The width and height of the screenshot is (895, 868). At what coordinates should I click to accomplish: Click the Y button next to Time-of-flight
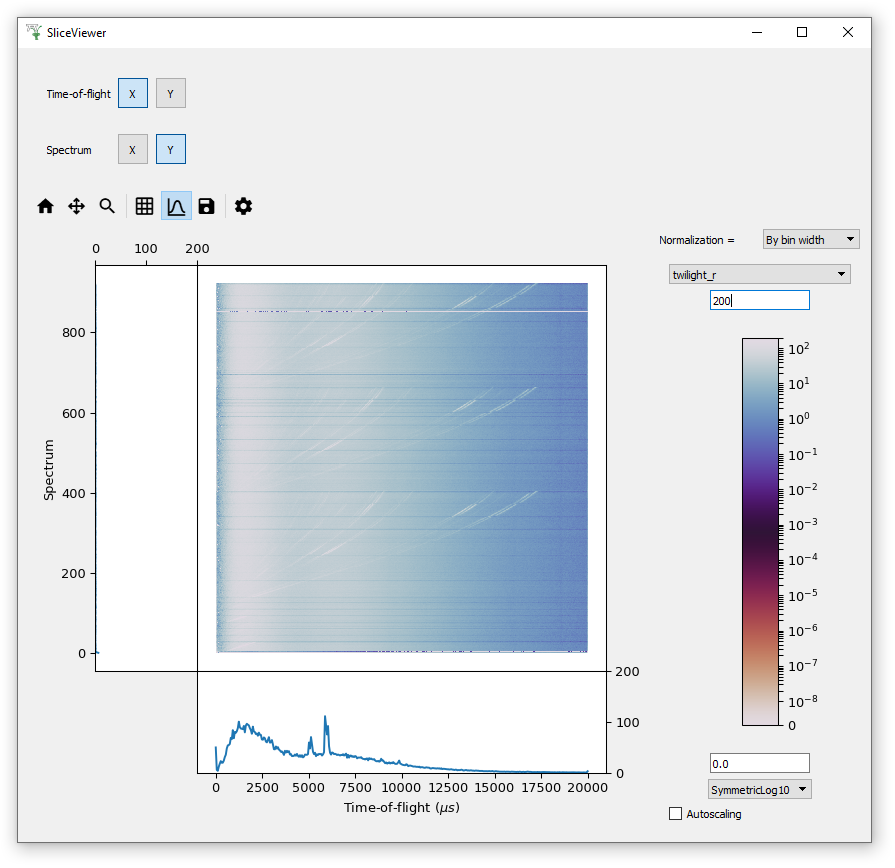170,93
